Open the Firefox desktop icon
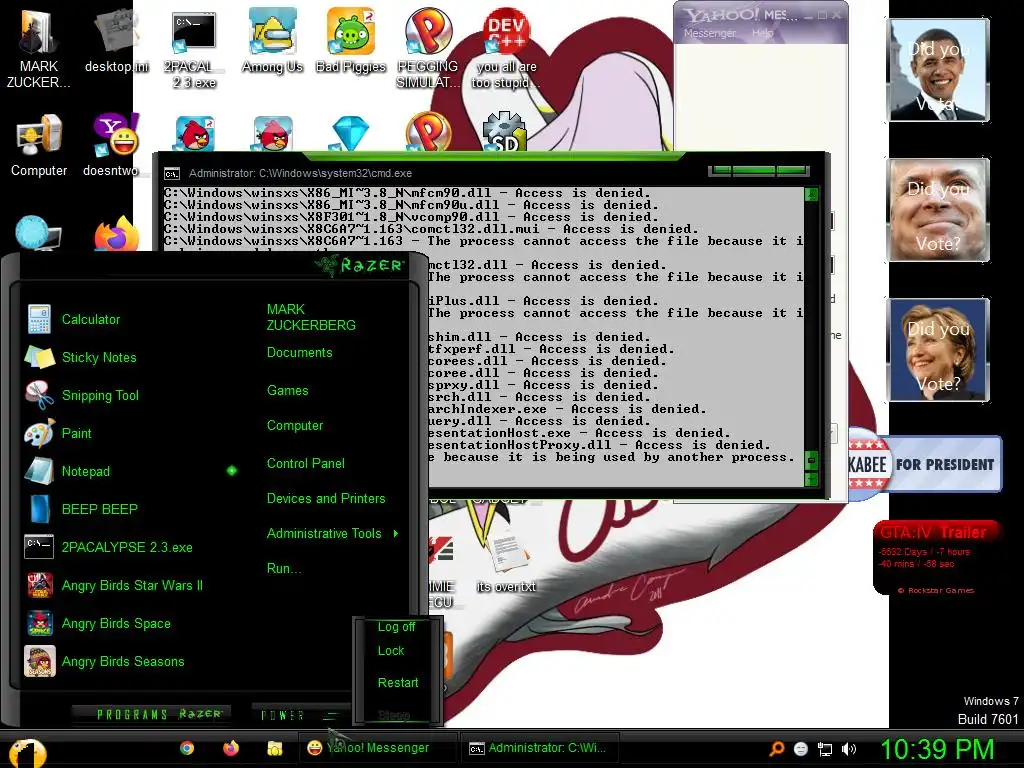Viewport: 1024px width, 768px height. (116, 234)
